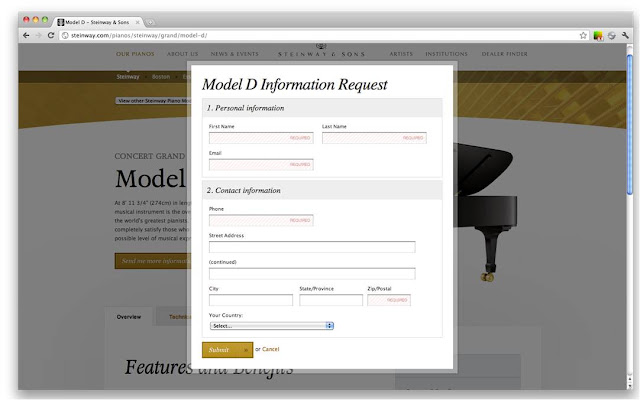Close the Model D browser tab
Viewport: 640px width, 400px height.
tap(138, 22)
